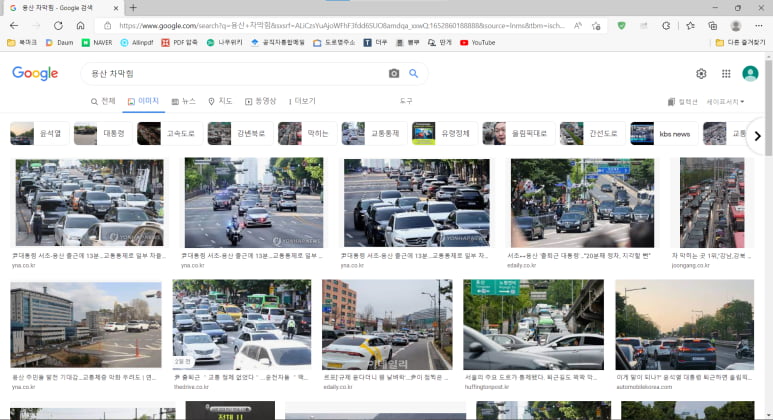Click the Google logo
Viewport: 773px width, 420px height.
(35, 73)
